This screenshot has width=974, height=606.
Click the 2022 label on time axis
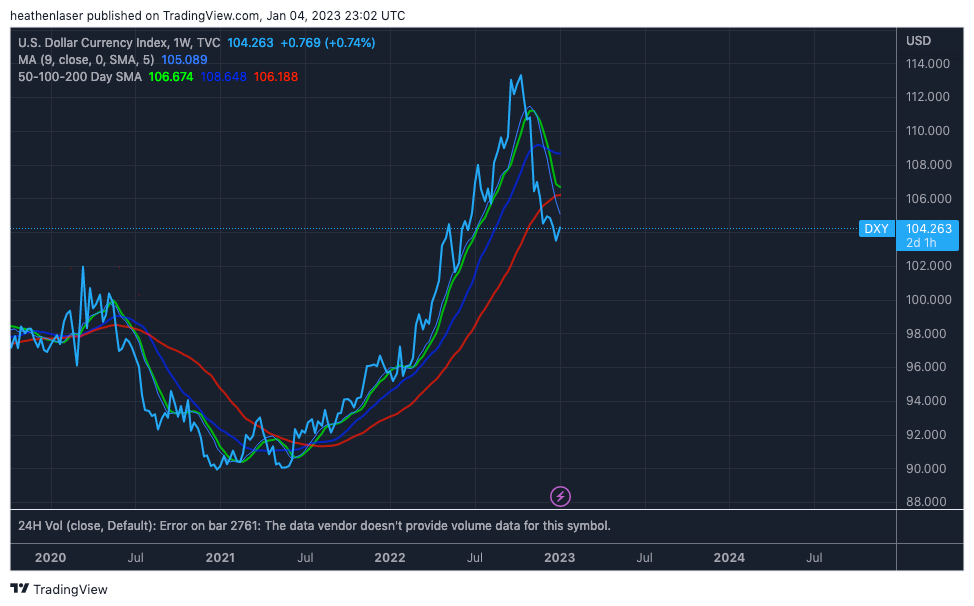390,558
